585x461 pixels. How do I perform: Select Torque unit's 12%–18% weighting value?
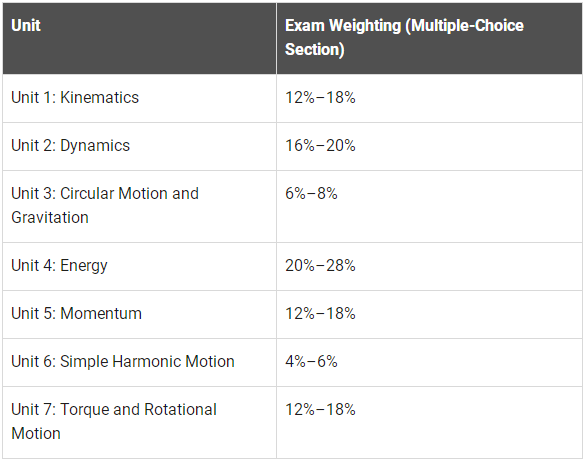[x=320, y=410]
